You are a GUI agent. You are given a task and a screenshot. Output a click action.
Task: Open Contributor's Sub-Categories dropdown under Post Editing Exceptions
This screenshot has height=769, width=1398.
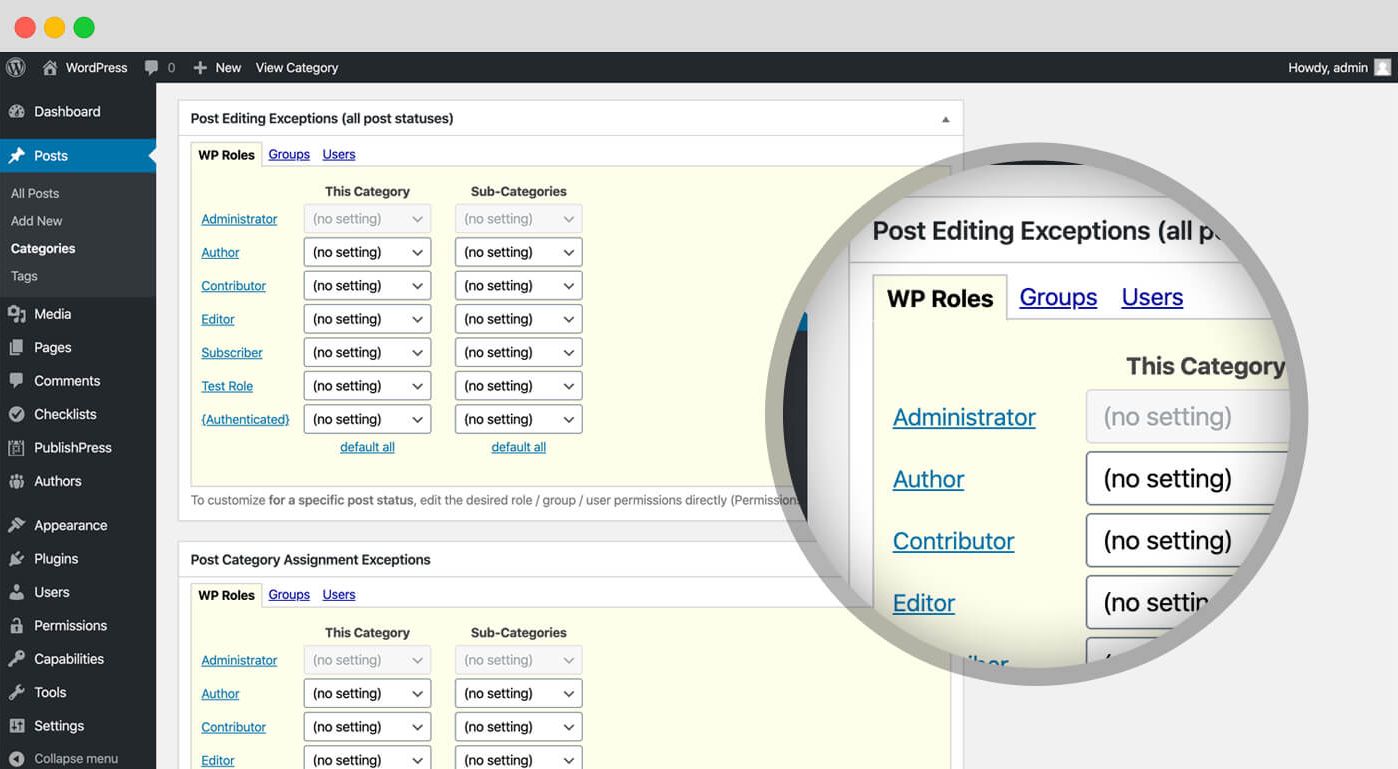point(518,286)
